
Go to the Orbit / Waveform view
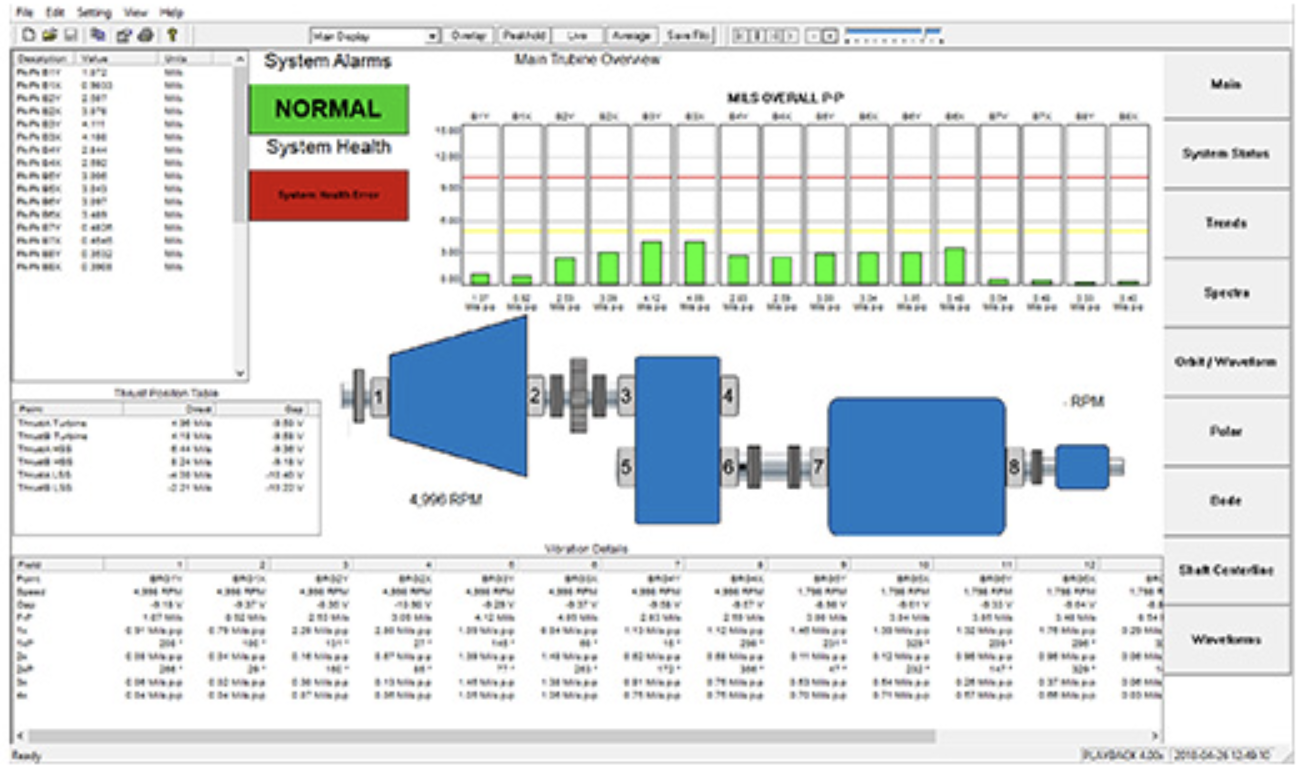1226,362
